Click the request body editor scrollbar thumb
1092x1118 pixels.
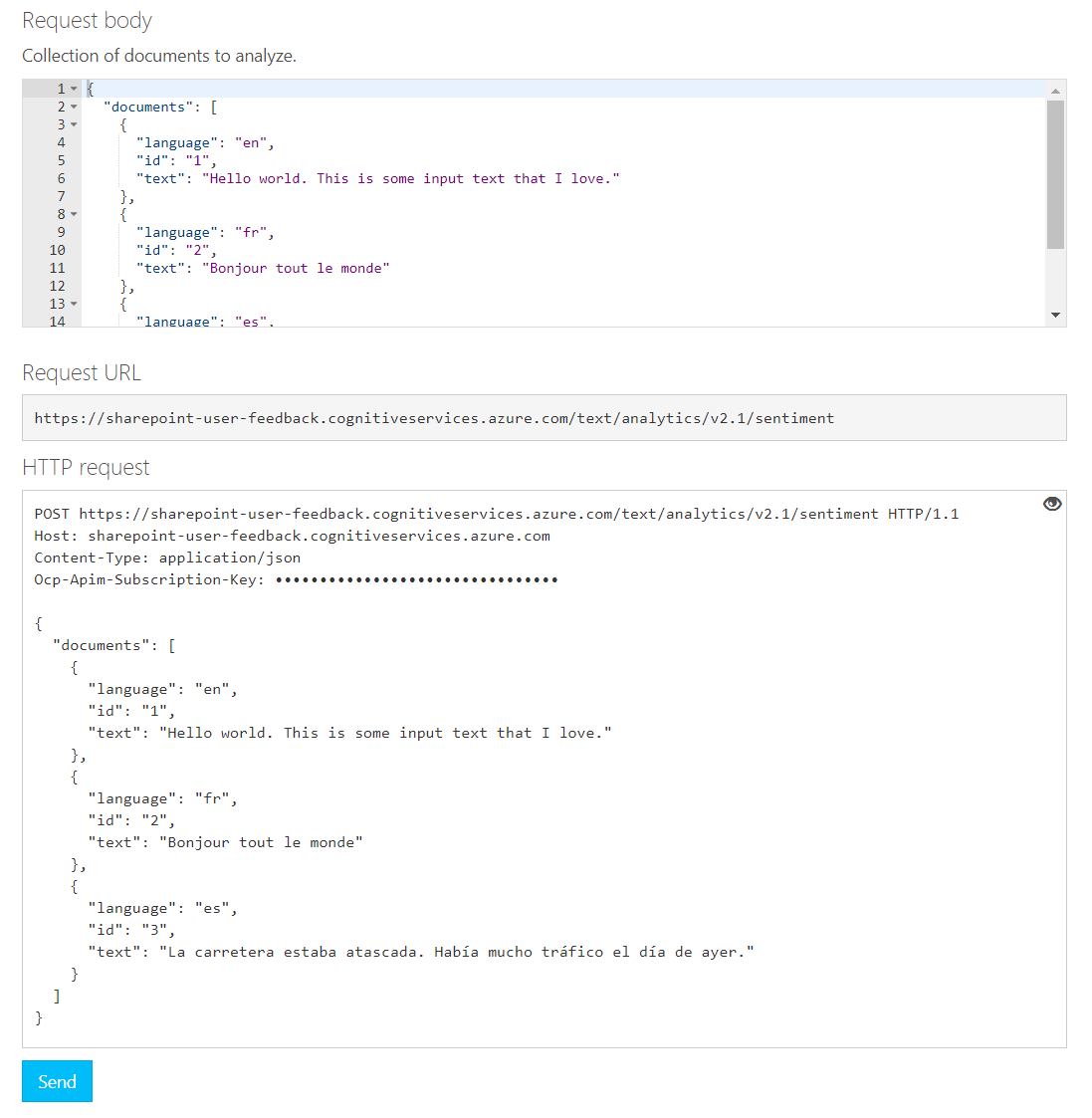(1055, 174)
